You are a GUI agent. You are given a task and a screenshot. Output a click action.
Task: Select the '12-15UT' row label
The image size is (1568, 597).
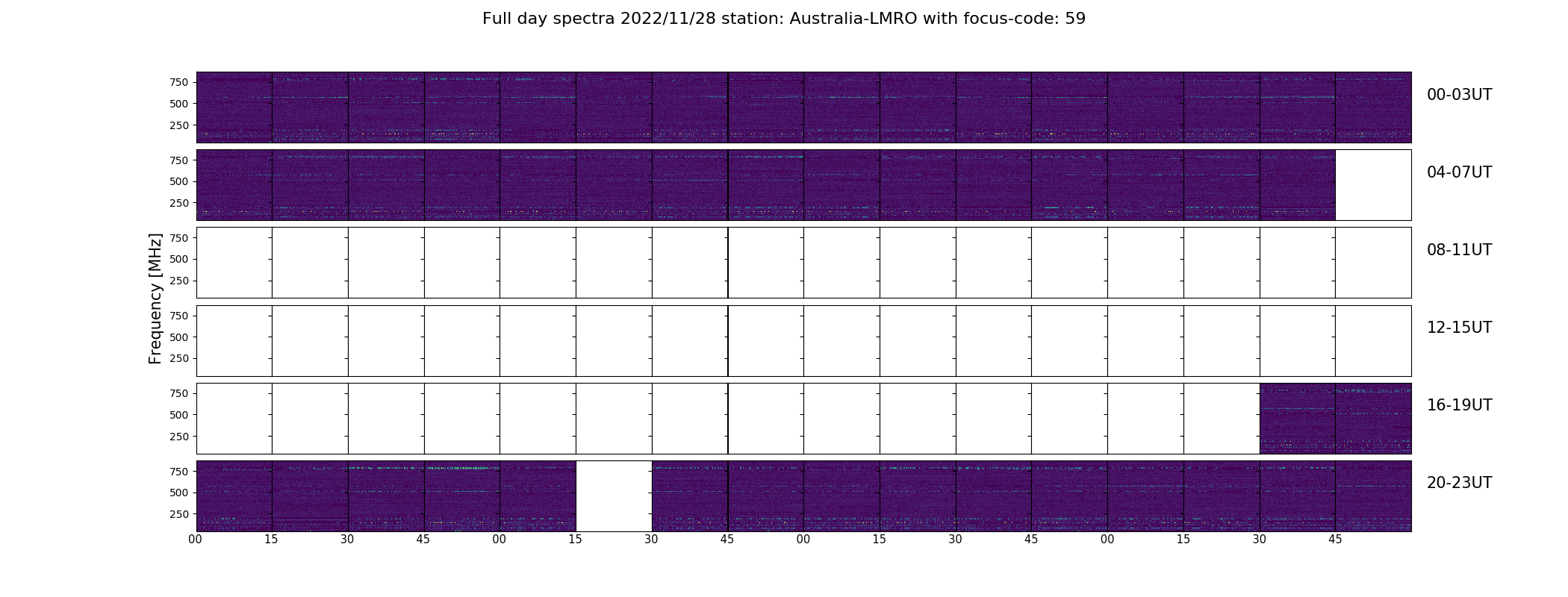1459,328
